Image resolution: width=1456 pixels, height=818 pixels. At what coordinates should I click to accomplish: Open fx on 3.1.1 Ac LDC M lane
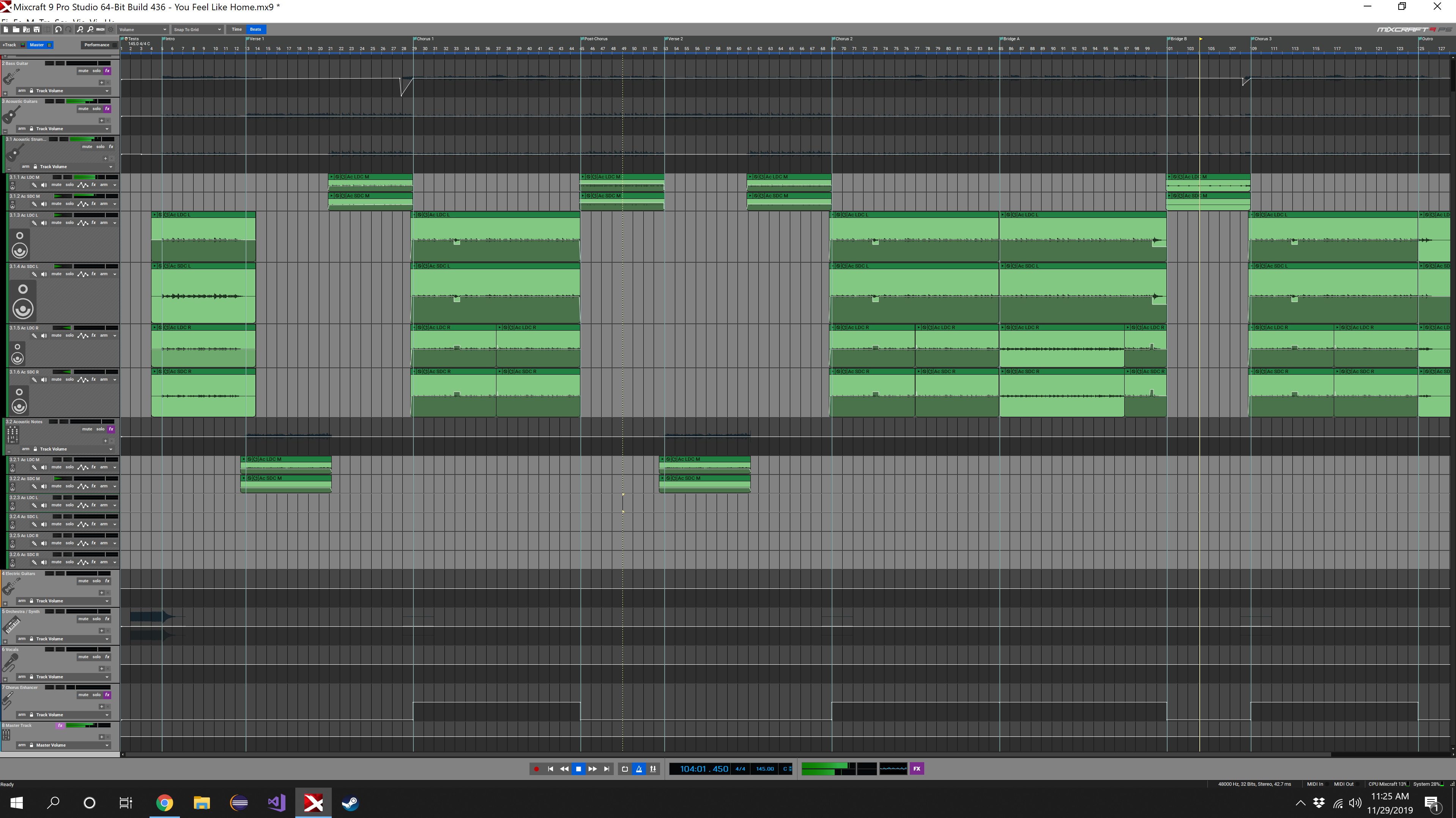(94, 185)
